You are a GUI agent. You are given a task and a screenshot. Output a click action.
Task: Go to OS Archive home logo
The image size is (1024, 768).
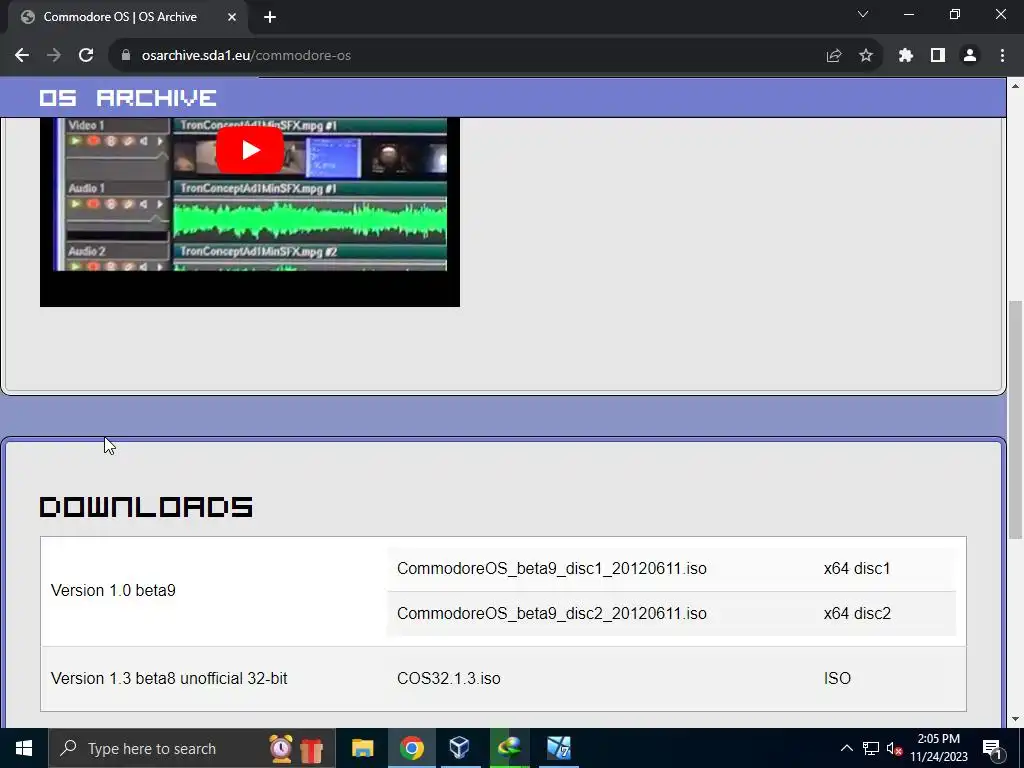(128, 98)
